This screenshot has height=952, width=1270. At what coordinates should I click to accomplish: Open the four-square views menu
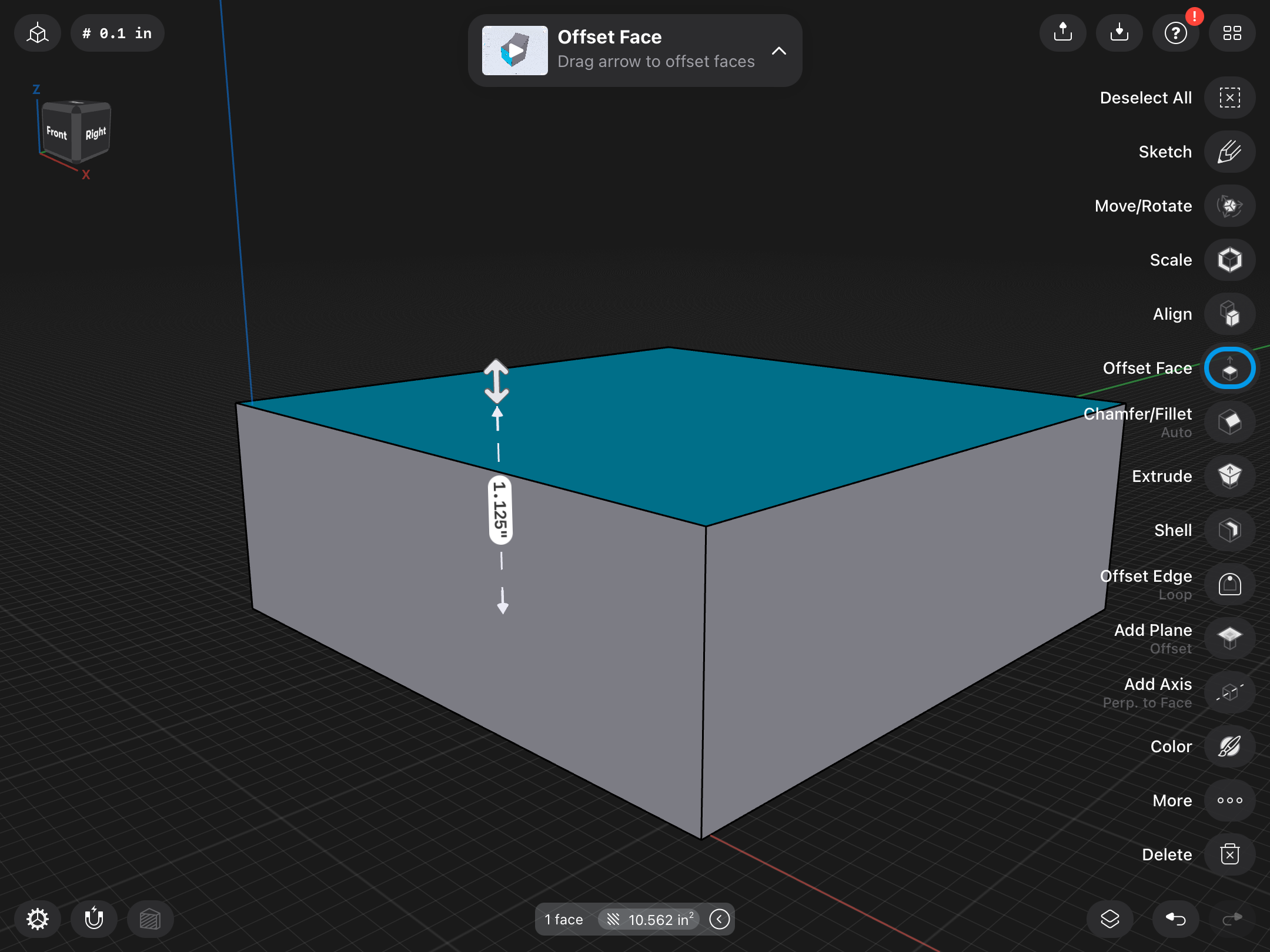1232,33
